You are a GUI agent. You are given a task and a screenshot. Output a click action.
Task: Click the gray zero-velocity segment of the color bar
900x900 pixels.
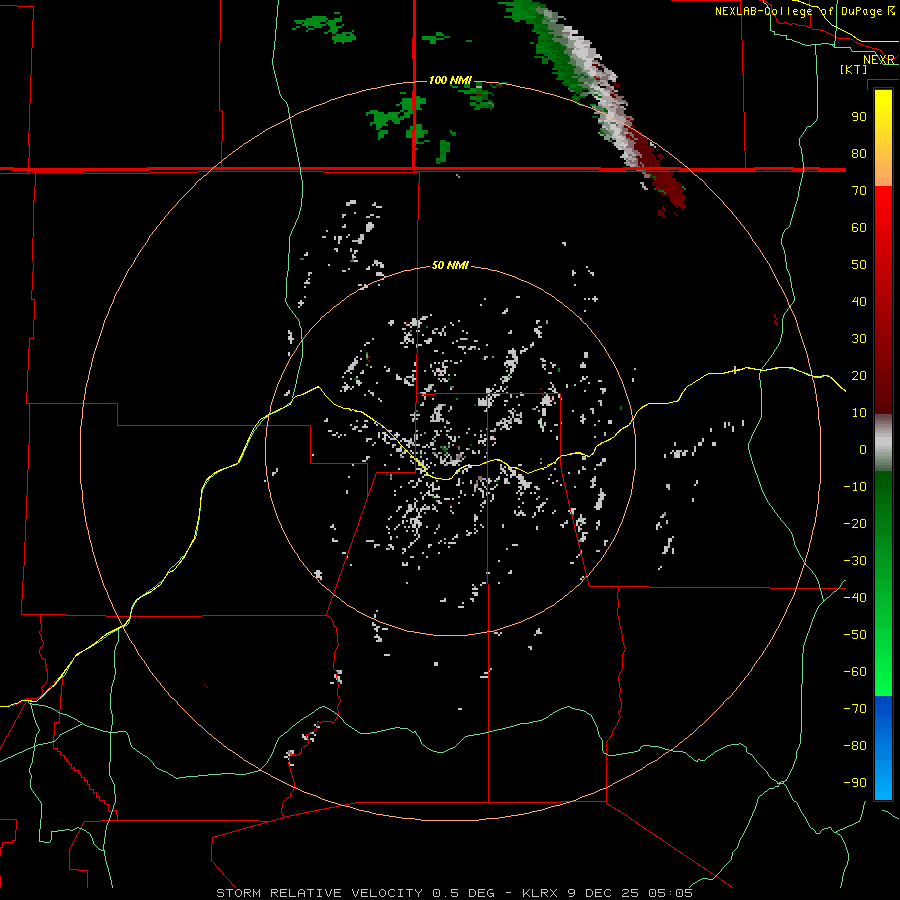883,443
